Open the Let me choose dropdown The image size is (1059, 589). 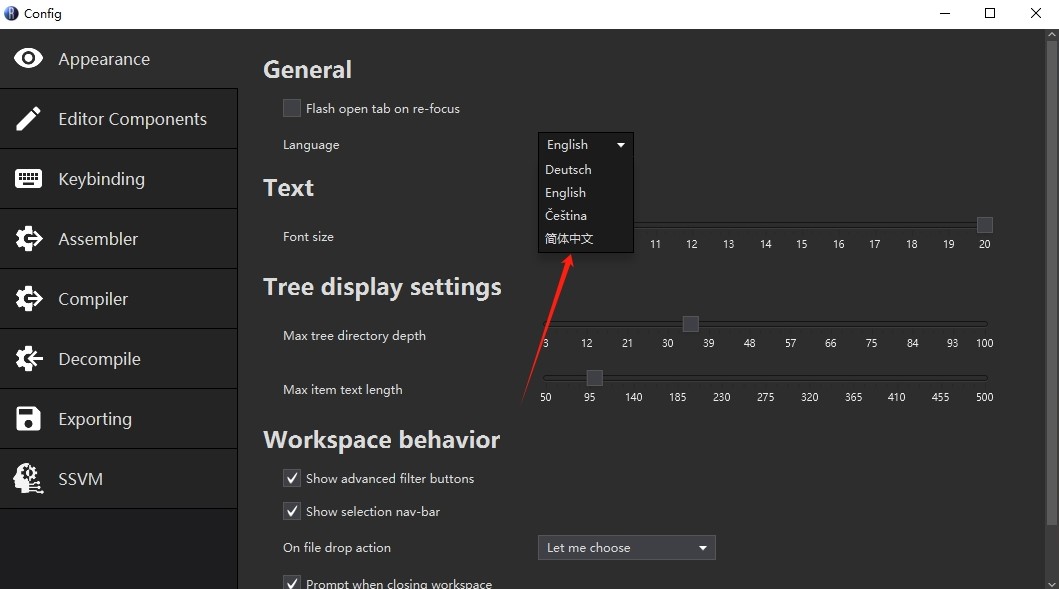(x=626, y=548)
